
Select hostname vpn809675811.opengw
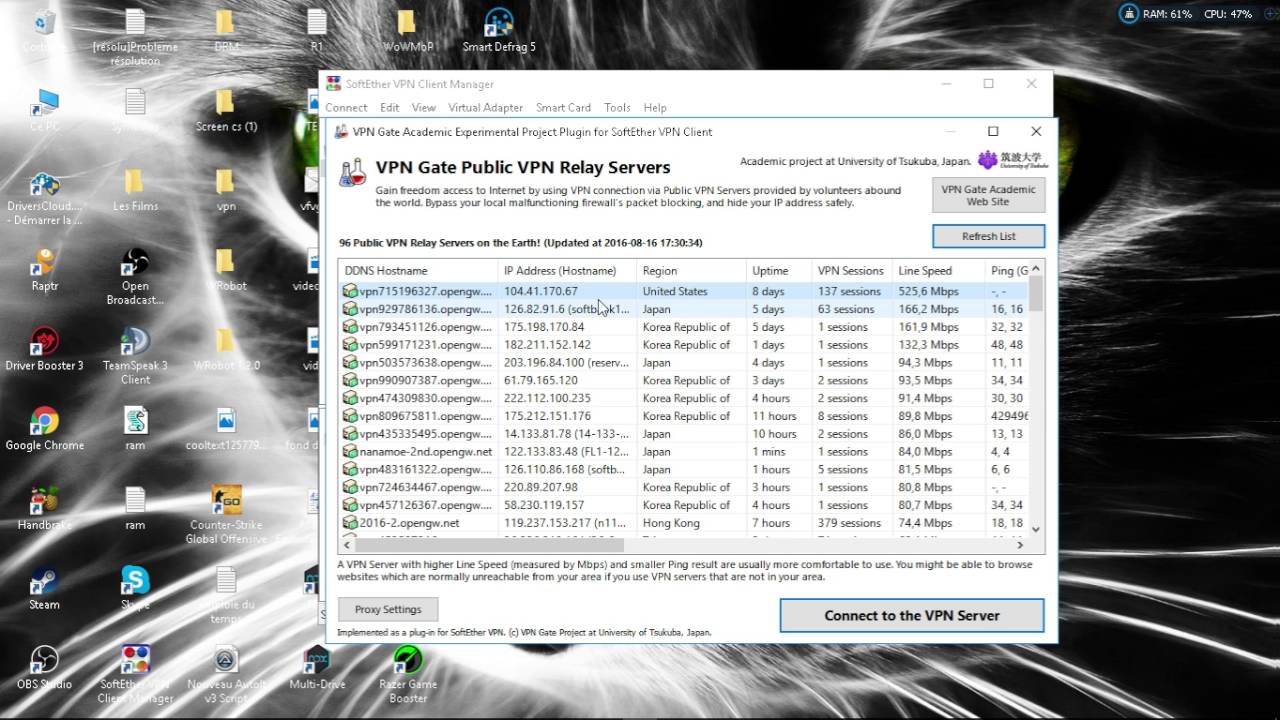coord(426,416)
